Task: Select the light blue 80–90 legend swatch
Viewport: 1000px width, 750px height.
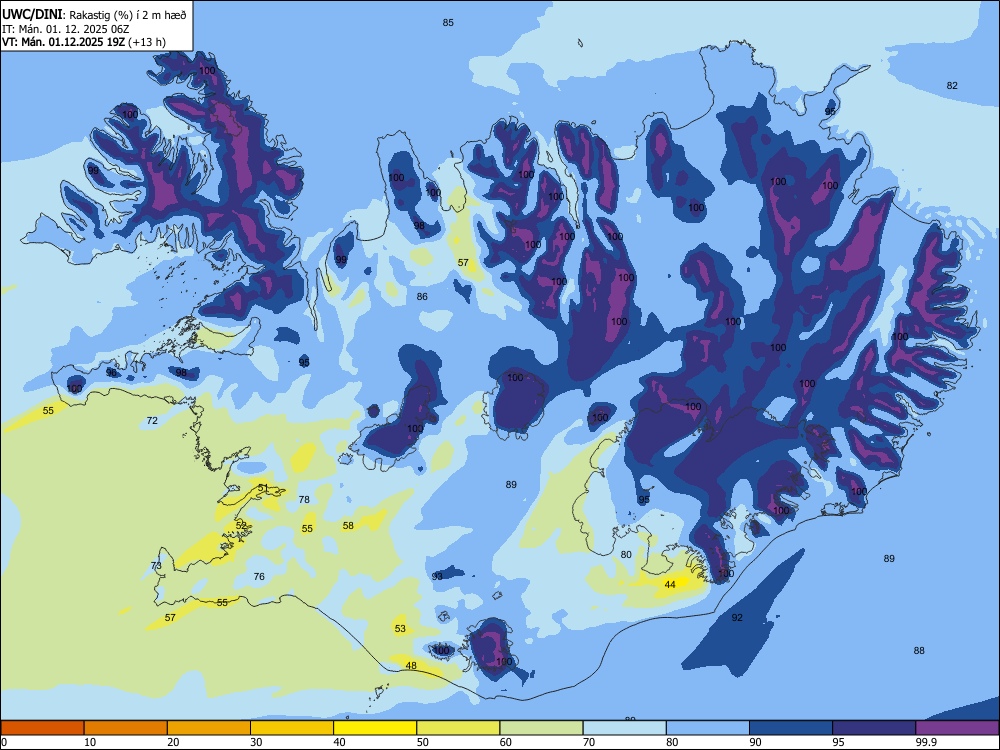Action: [708, 728]
